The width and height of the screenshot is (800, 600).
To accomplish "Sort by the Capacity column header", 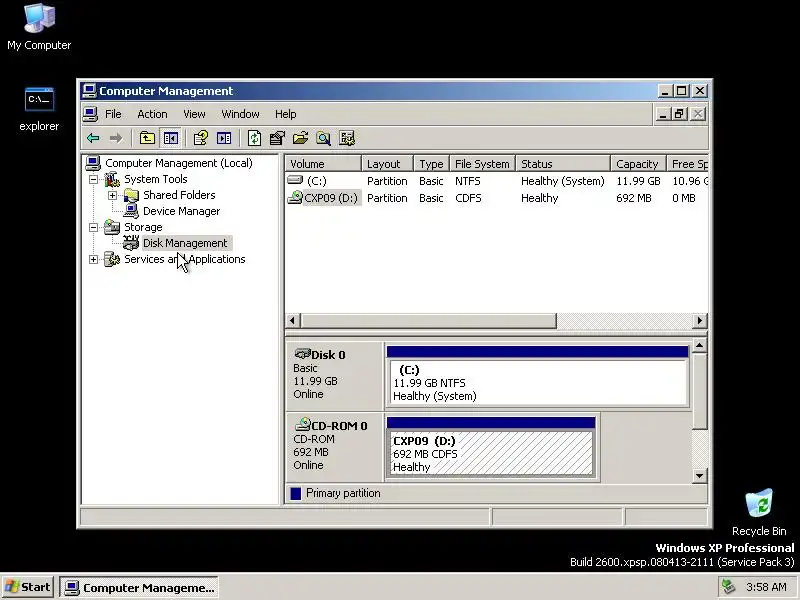I will pyautogui.click(x=638, y=164).
